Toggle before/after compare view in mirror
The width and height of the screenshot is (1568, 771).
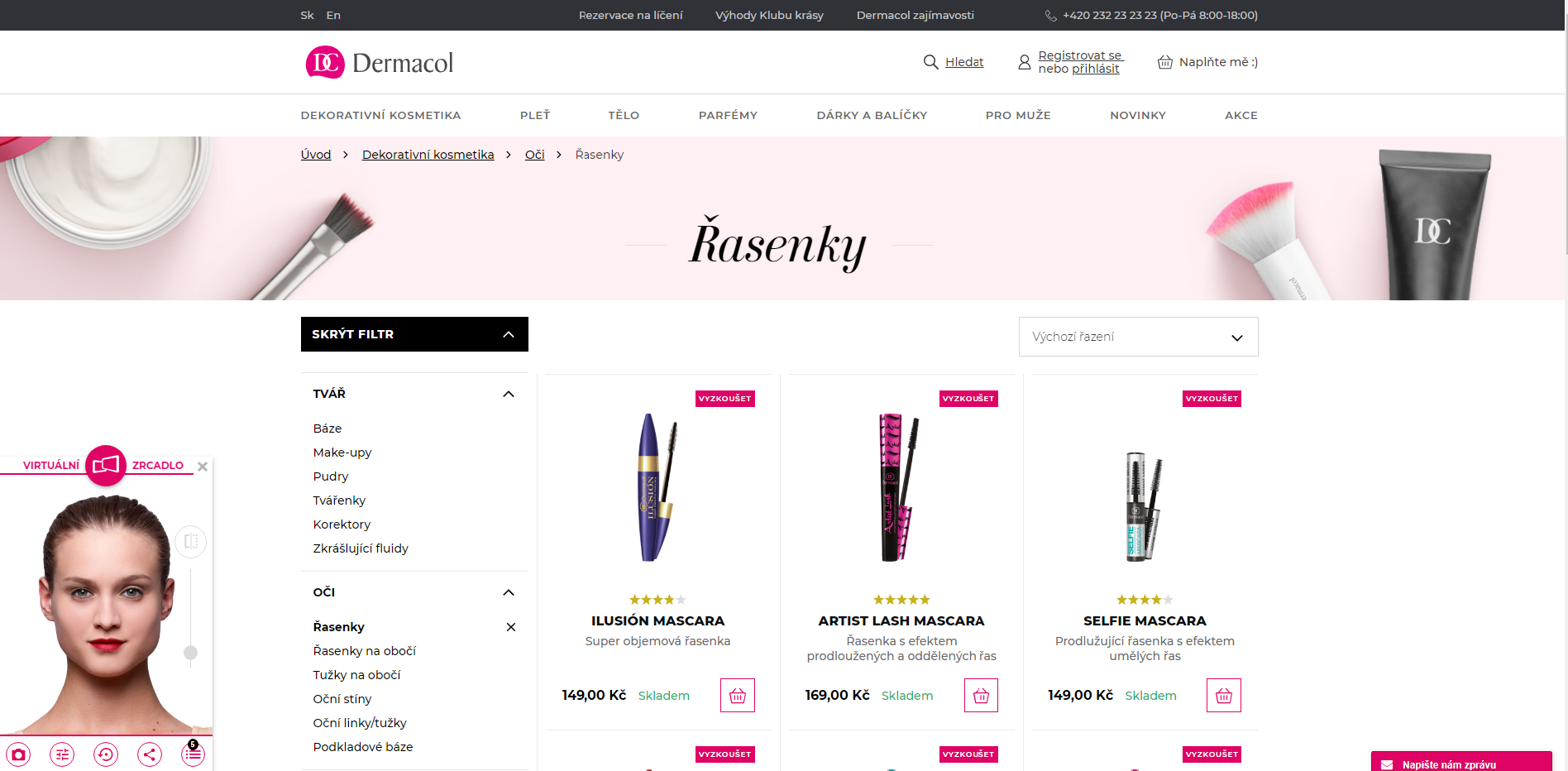click(x=191, y=542)
